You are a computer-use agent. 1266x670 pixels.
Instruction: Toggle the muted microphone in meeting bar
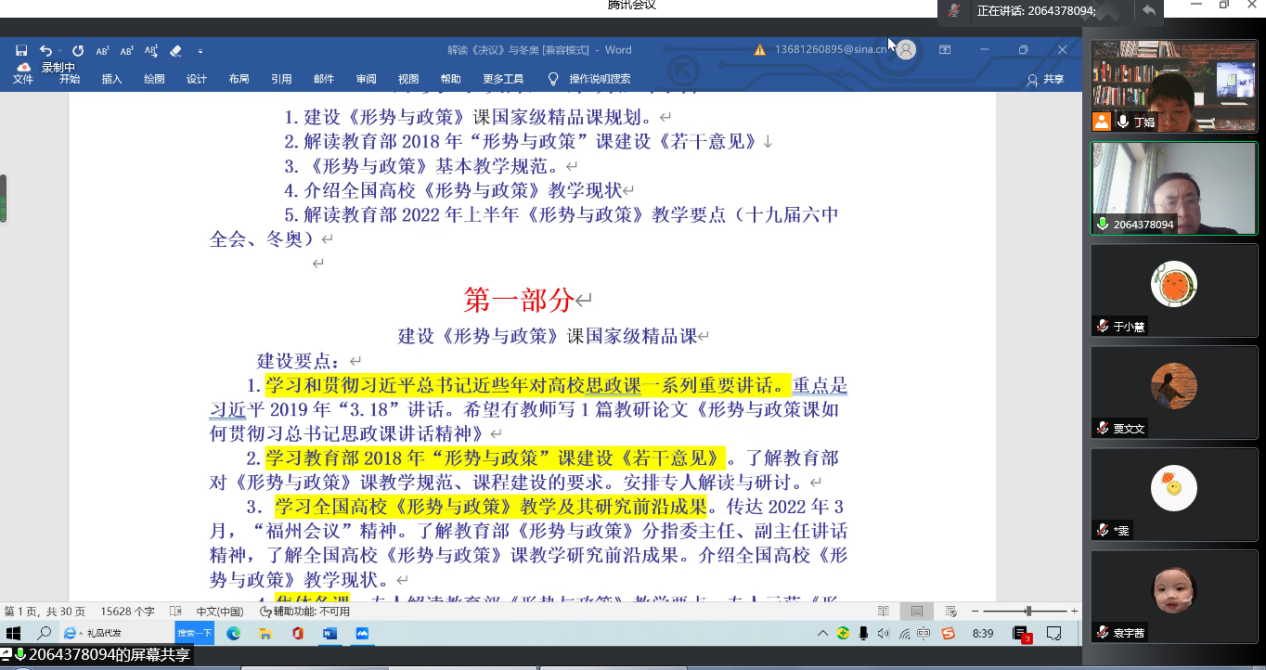tap(955, 10)
